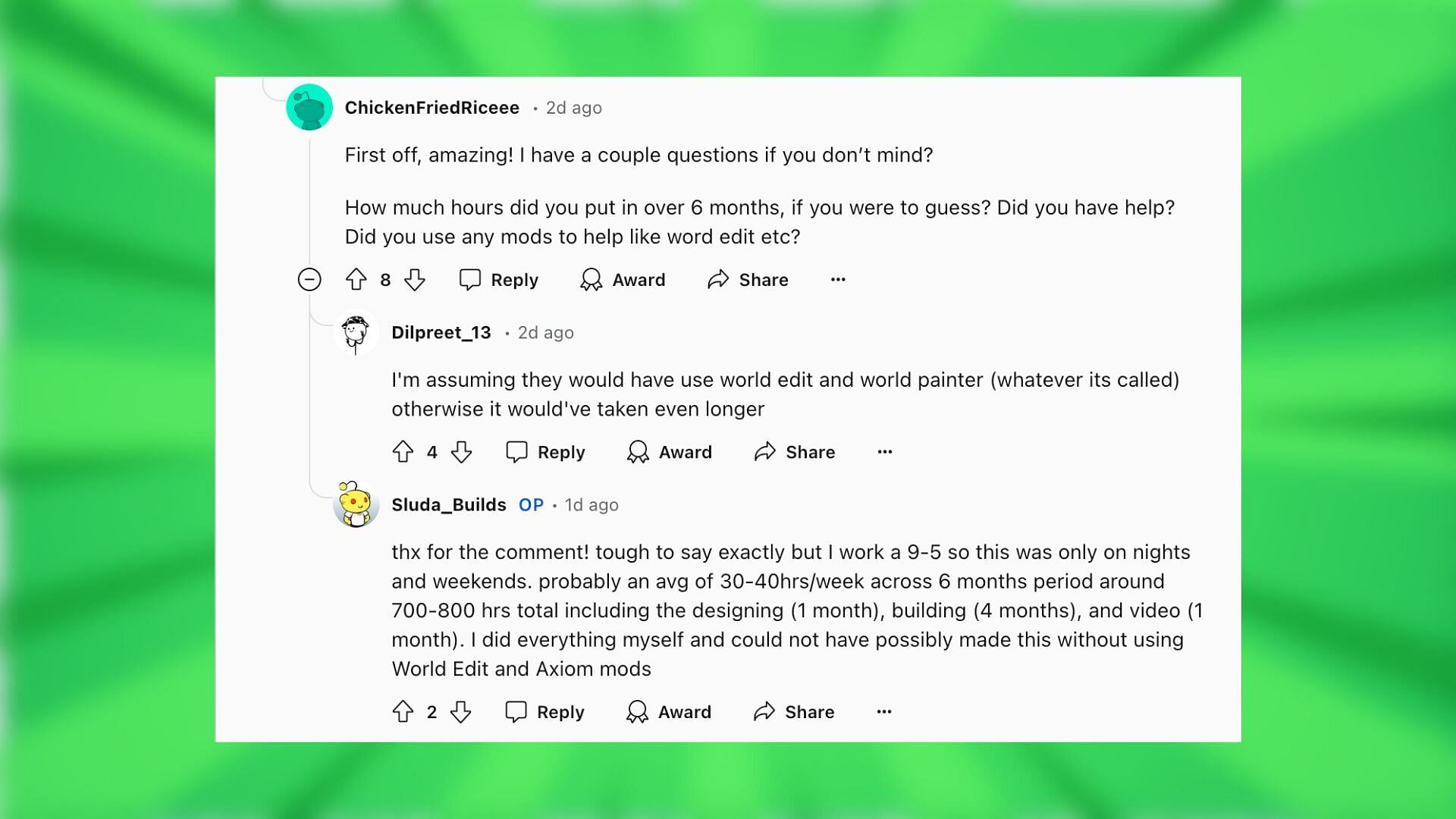The width and height of the screenshot is (1456, 819).
Task: Expand the more options menu on ChickenFriedRiceee's comment
Action: pos(838,279)
